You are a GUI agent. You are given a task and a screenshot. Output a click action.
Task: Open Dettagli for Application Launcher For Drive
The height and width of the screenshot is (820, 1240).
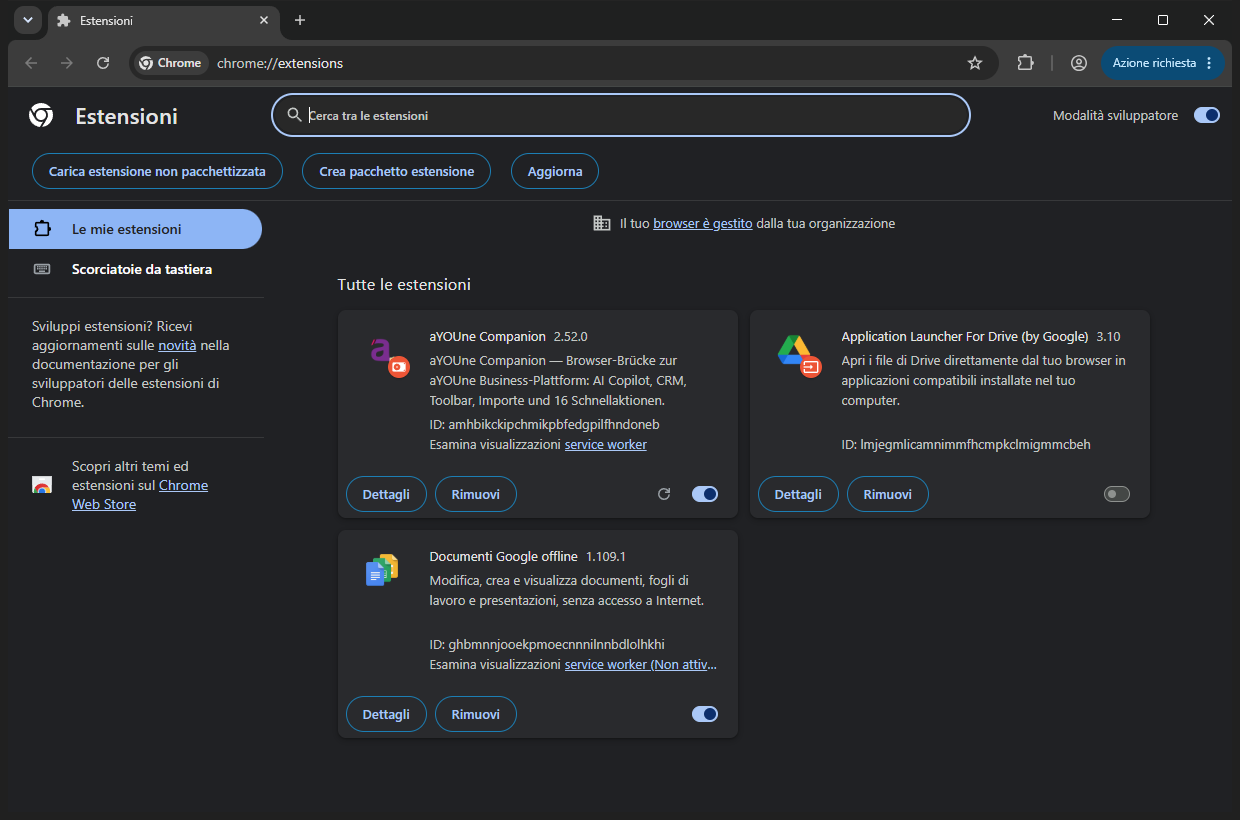[798, 494]
